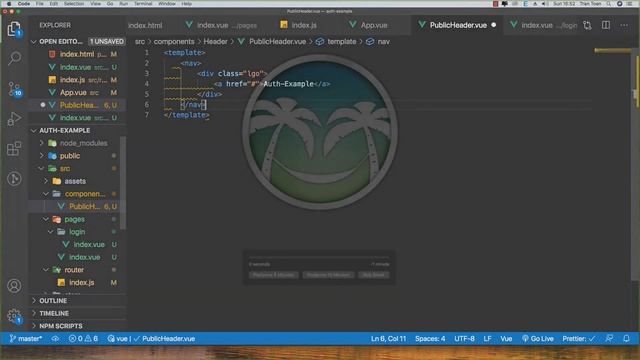The height and width of the screenshot is (360, 640).
Task: Change the UTF-8 file encoding
Action: pos(464,338)
